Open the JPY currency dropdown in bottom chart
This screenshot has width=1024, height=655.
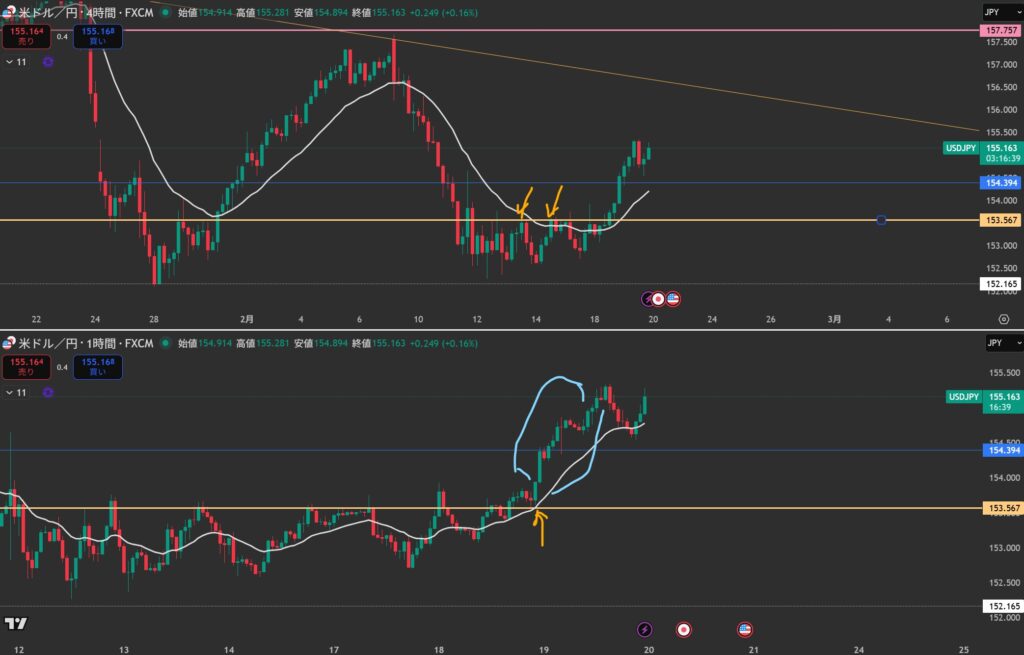(x=995, y=343)
